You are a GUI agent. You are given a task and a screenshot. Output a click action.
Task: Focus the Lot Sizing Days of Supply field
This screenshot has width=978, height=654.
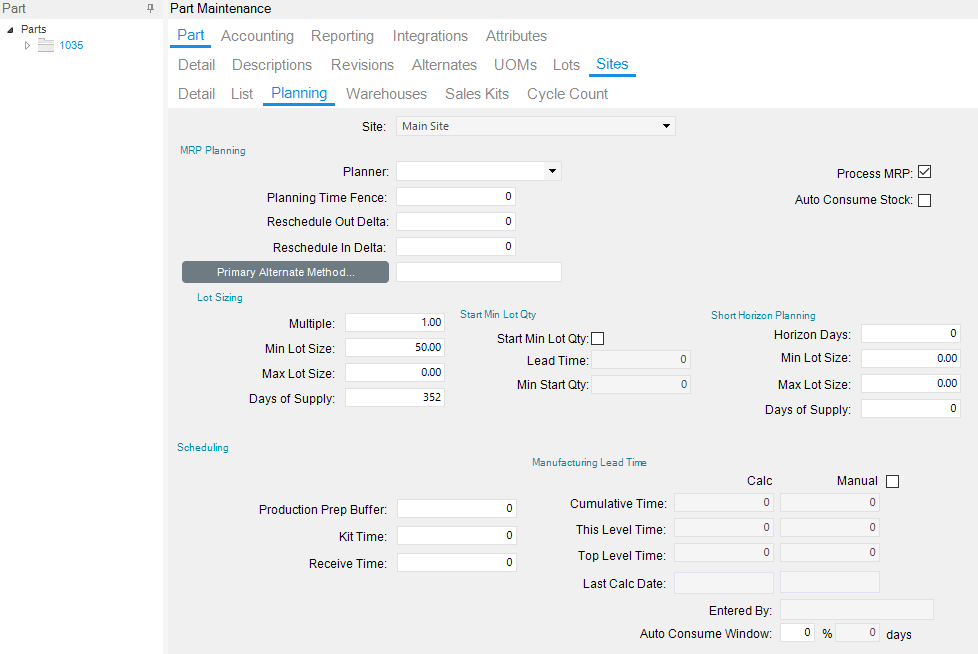(394, 398)
